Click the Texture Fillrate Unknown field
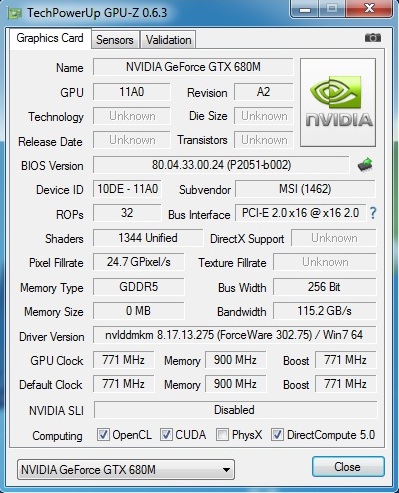Image resolution: width=399 pixels, height=493 pixels. point(325,262)
